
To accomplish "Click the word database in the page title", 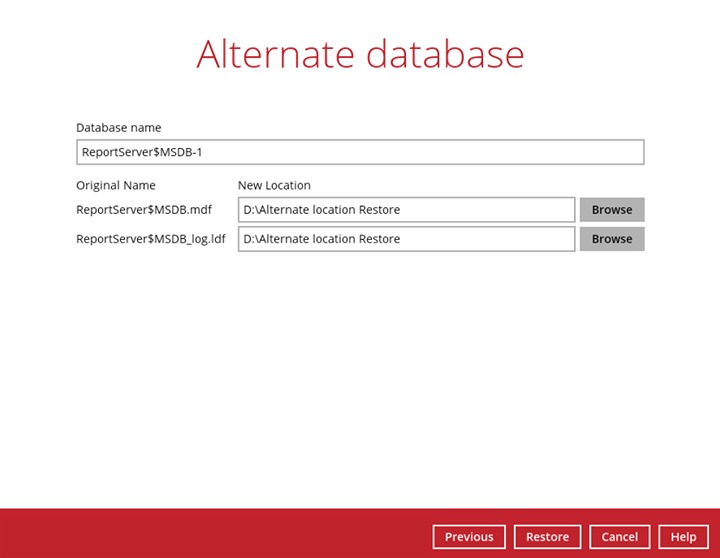I will pos(444,54).
